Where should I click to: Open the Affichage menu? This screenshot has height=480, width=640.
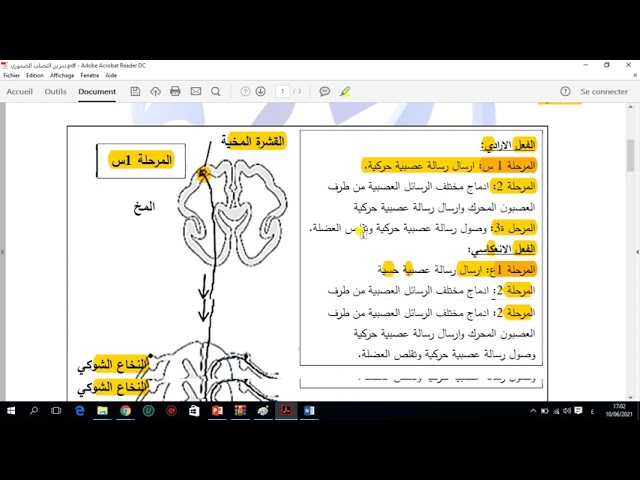(x=62, y=76)
